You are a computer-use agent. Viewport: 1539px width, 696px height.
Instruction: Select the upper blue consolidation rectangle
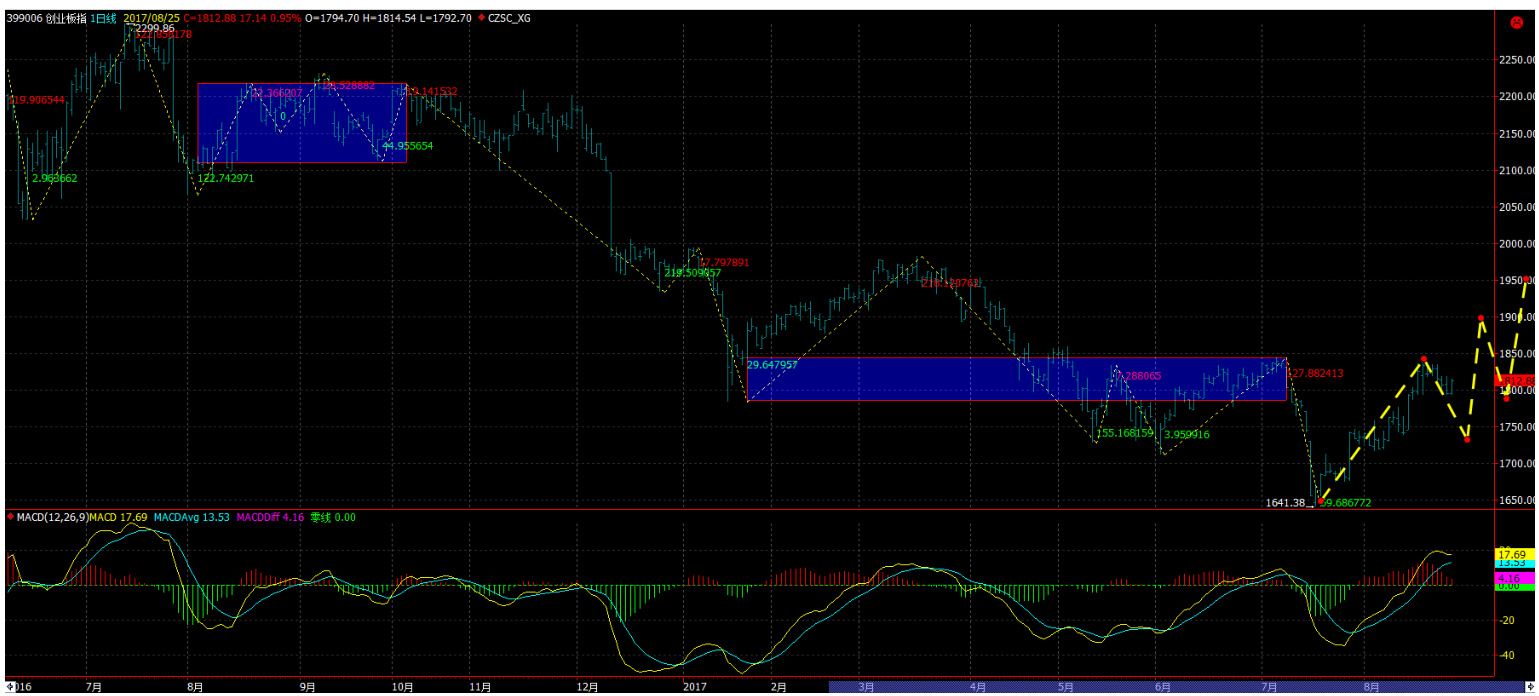point(301,123)
